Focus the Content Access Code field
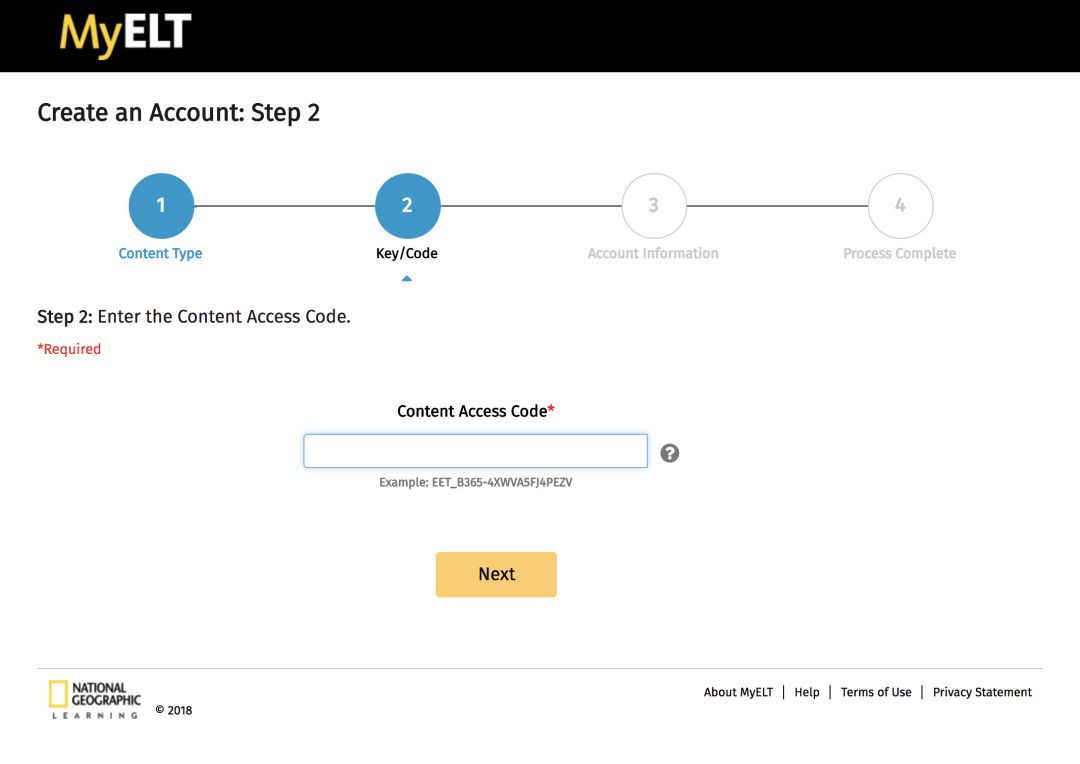Image resolution: width=1080 pixels, height=764 pixels. [x=475, y=451]
